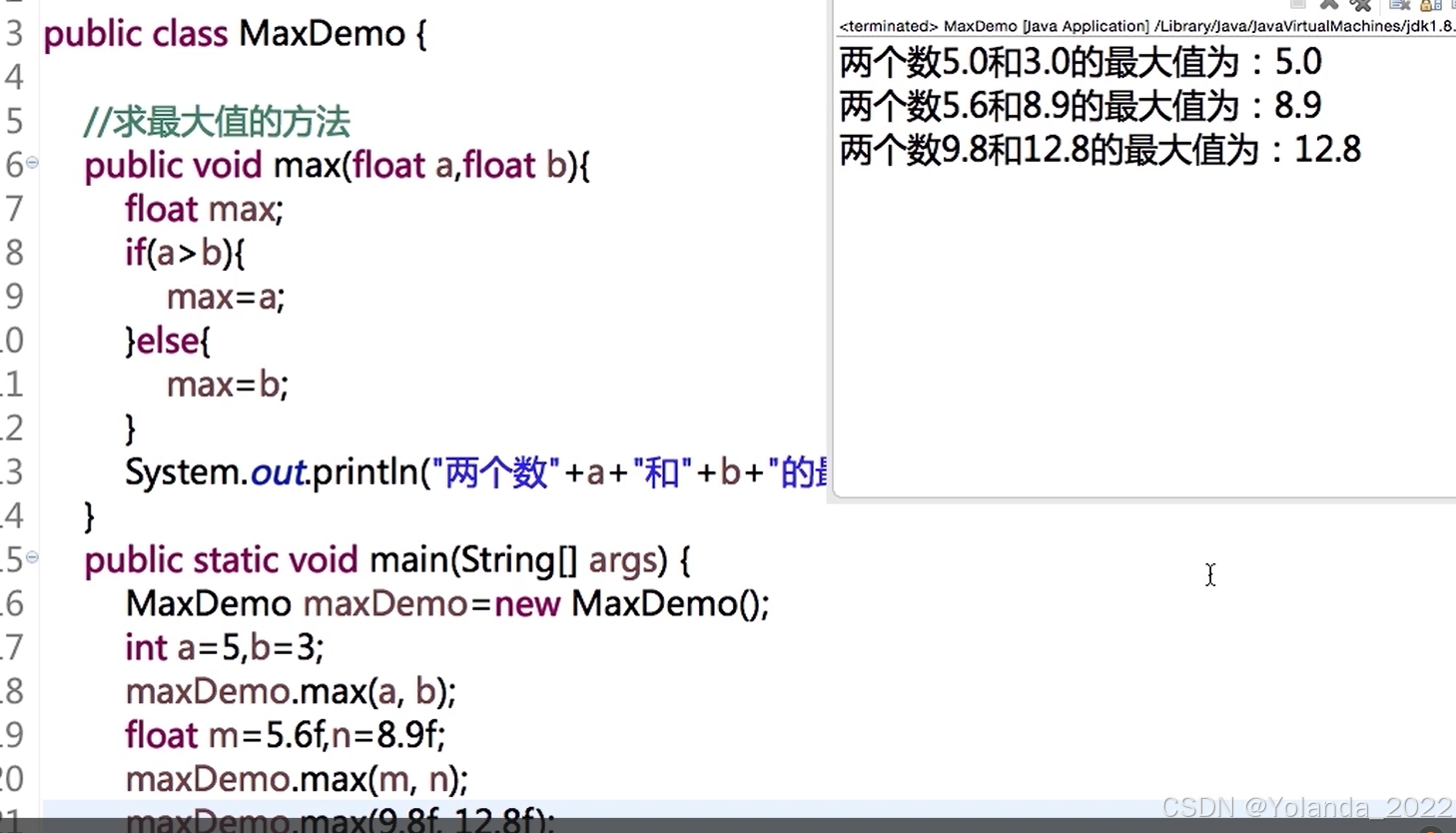1456x833 pixels.
Task: Click the 'int a=5,b=3;' line
Action: 225,648
